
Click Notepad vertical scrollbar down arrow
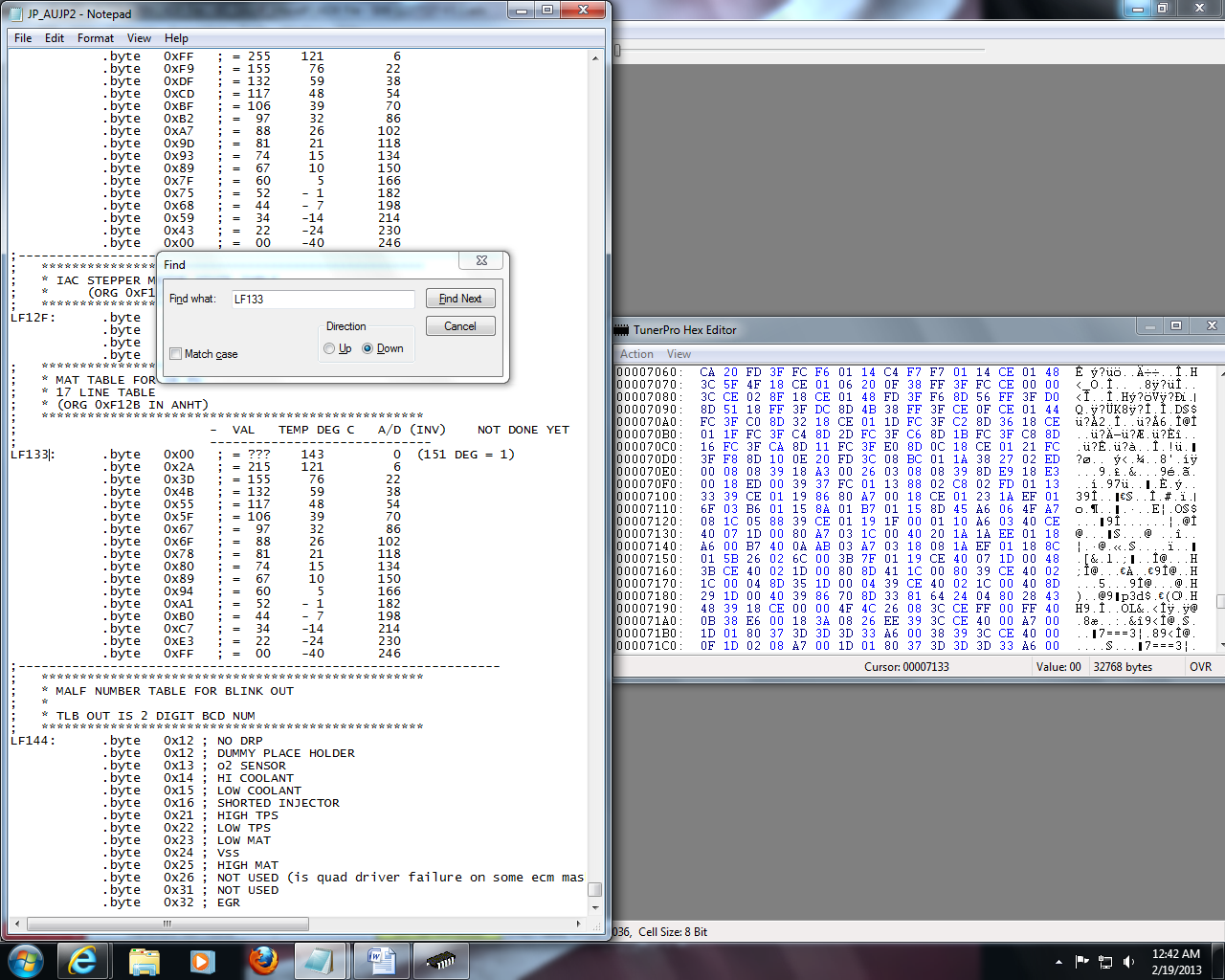595,906
